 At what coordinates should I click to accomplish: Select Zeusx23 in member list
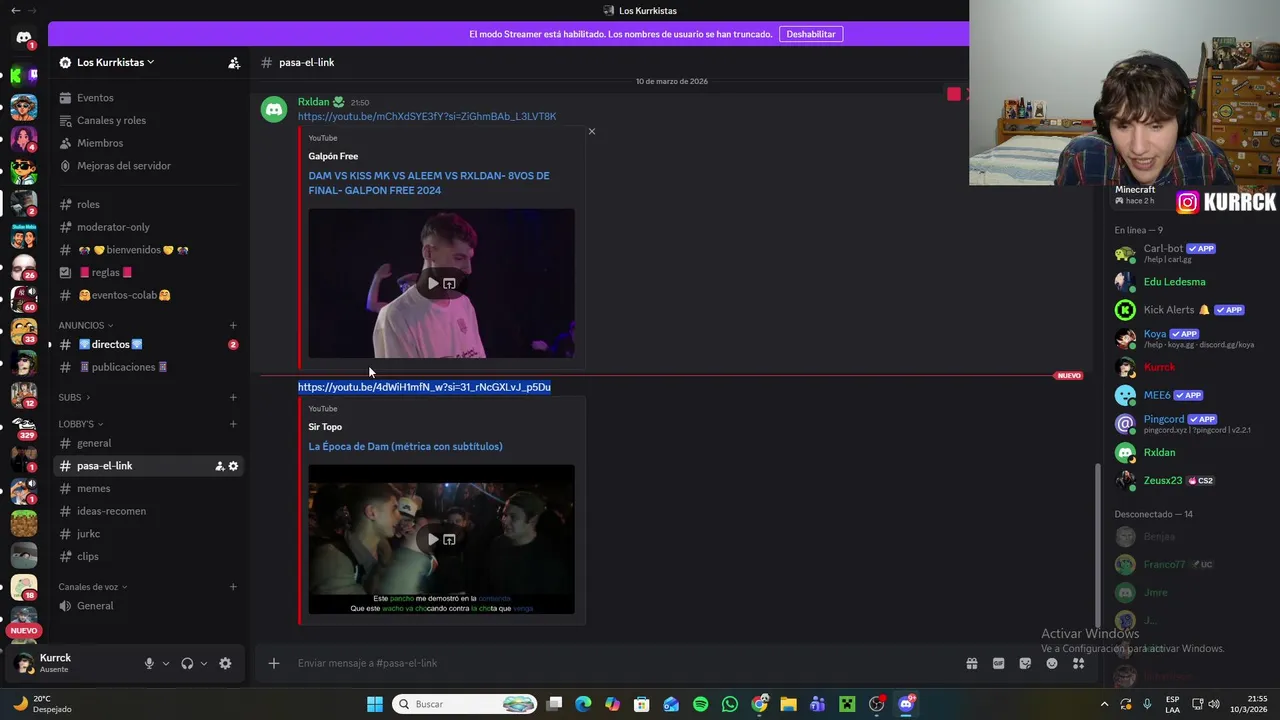1162,481
